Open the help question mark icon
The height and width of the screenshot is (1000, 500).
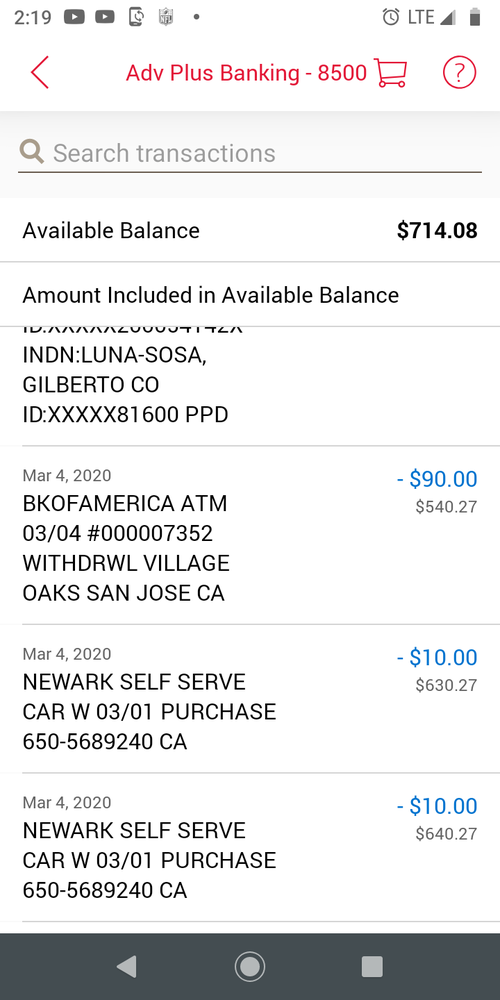(x=459, y=73)
